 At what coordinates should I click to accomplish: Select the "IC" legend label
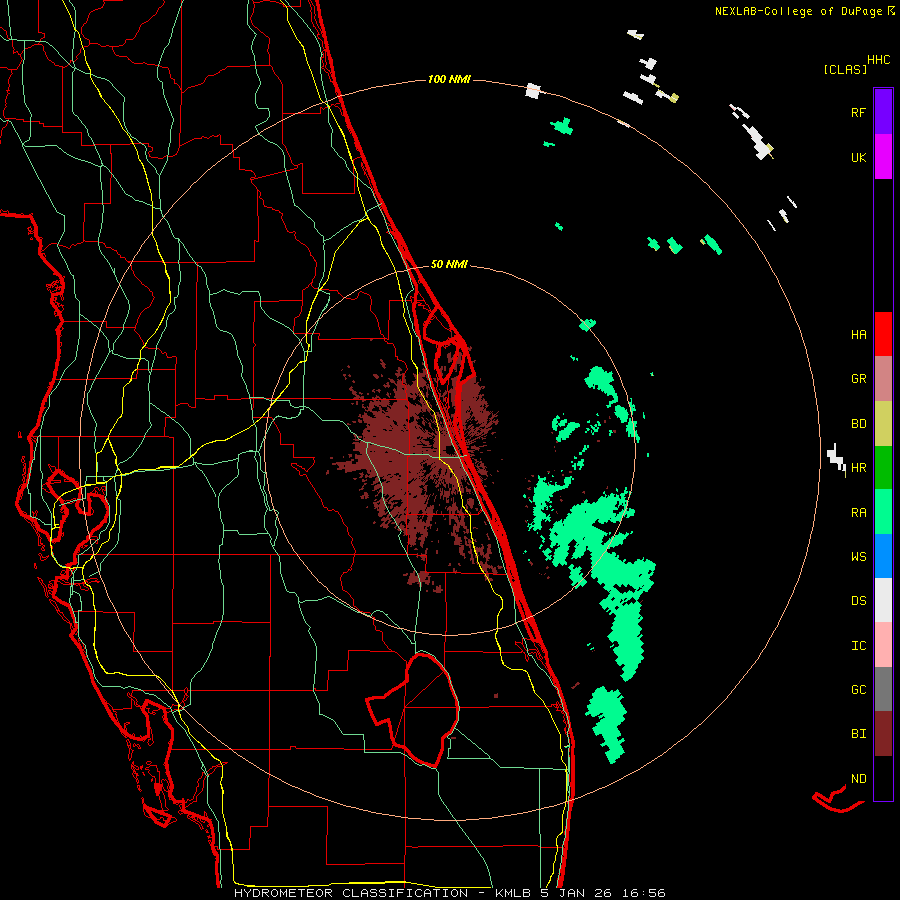click(858, 646)
